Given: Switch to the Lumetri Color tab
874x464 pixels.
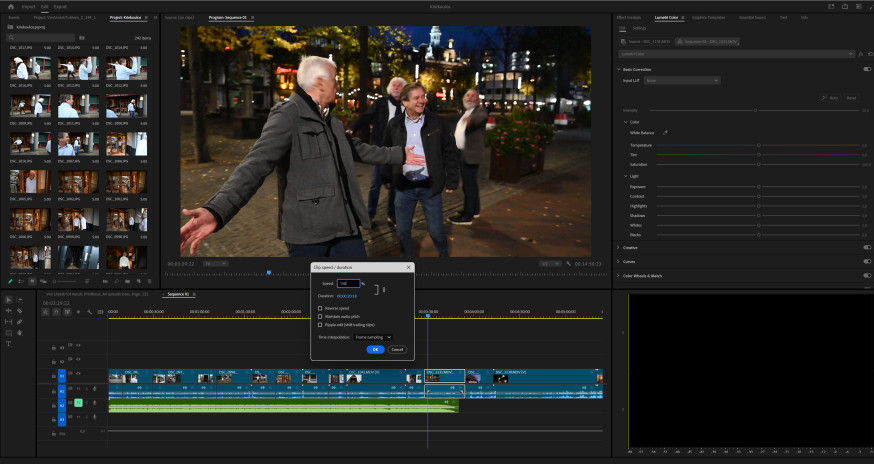Looking at the screenshot, I should tap(666, 17).
